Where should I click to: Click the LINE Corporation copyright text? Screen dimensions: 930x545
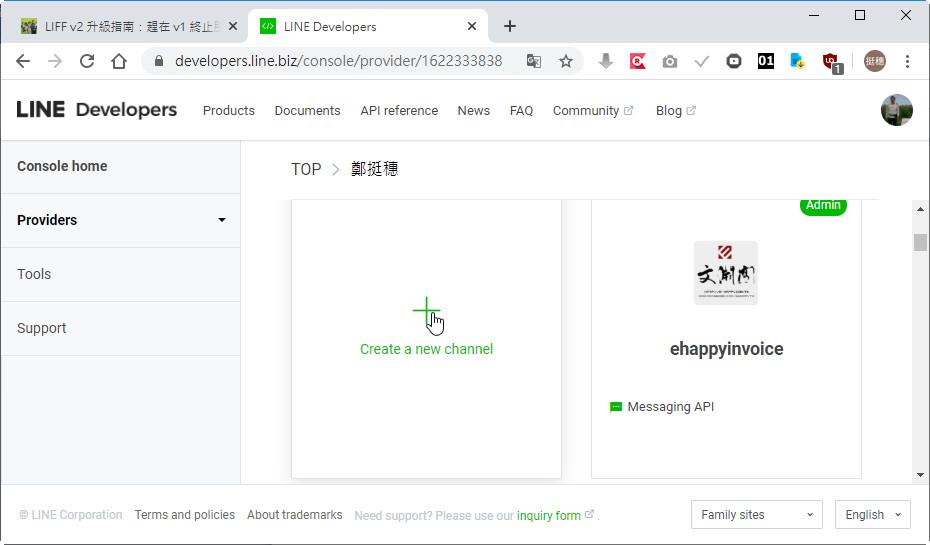(x=71, y=515)
